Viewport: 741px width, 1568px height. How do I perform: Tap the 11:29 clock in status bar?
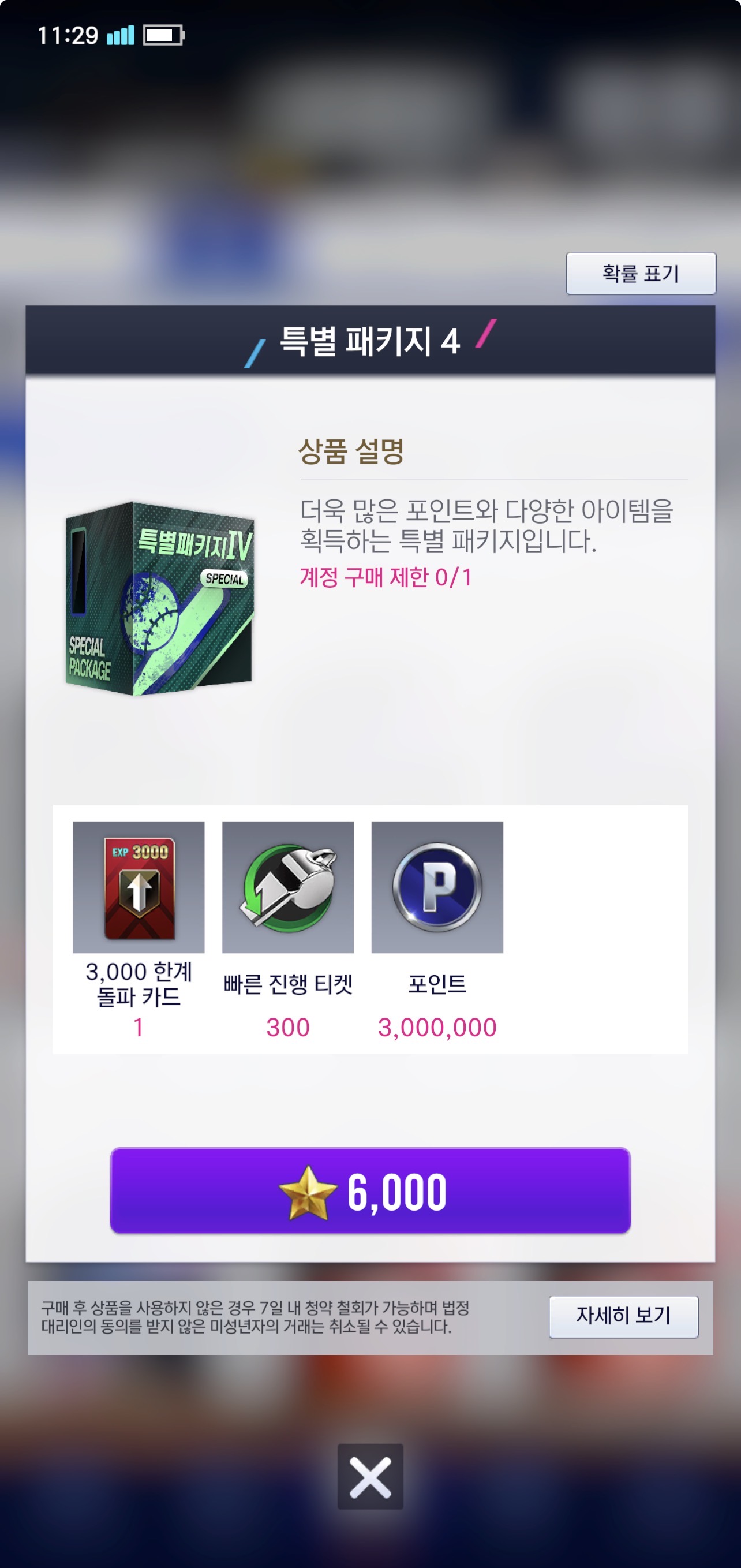point(68,35)
